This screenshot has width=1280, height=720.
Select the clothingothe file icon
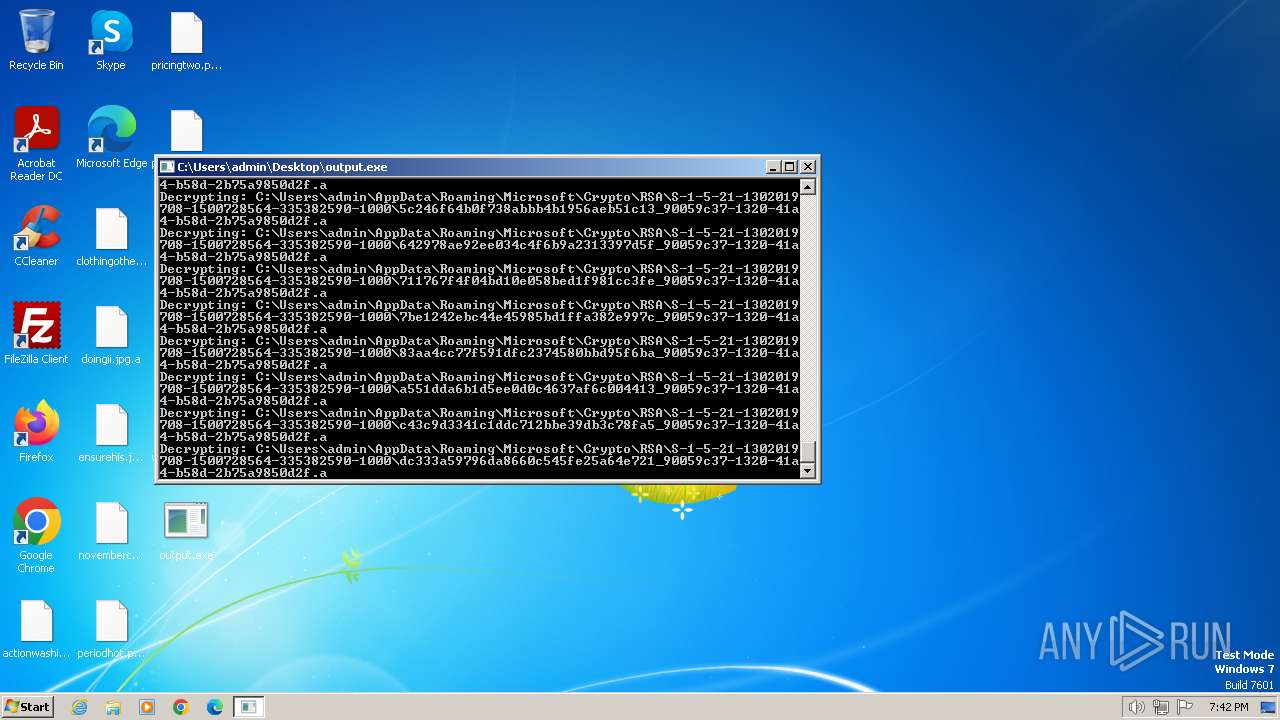coord(112,236)
